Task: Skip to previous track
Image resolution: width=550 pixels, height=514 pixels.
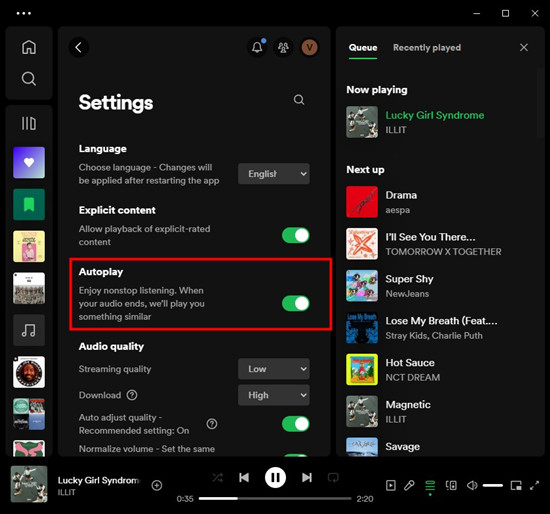Action: (x=244, y=478)
